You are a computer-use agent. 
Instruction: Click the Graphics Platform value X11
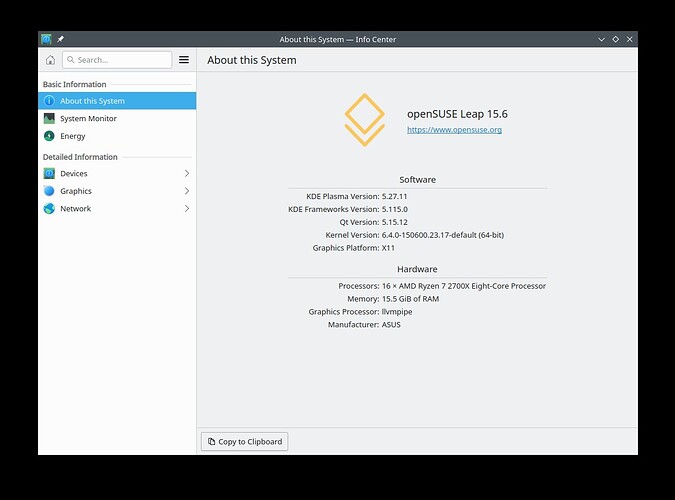(x=388, y=248)
